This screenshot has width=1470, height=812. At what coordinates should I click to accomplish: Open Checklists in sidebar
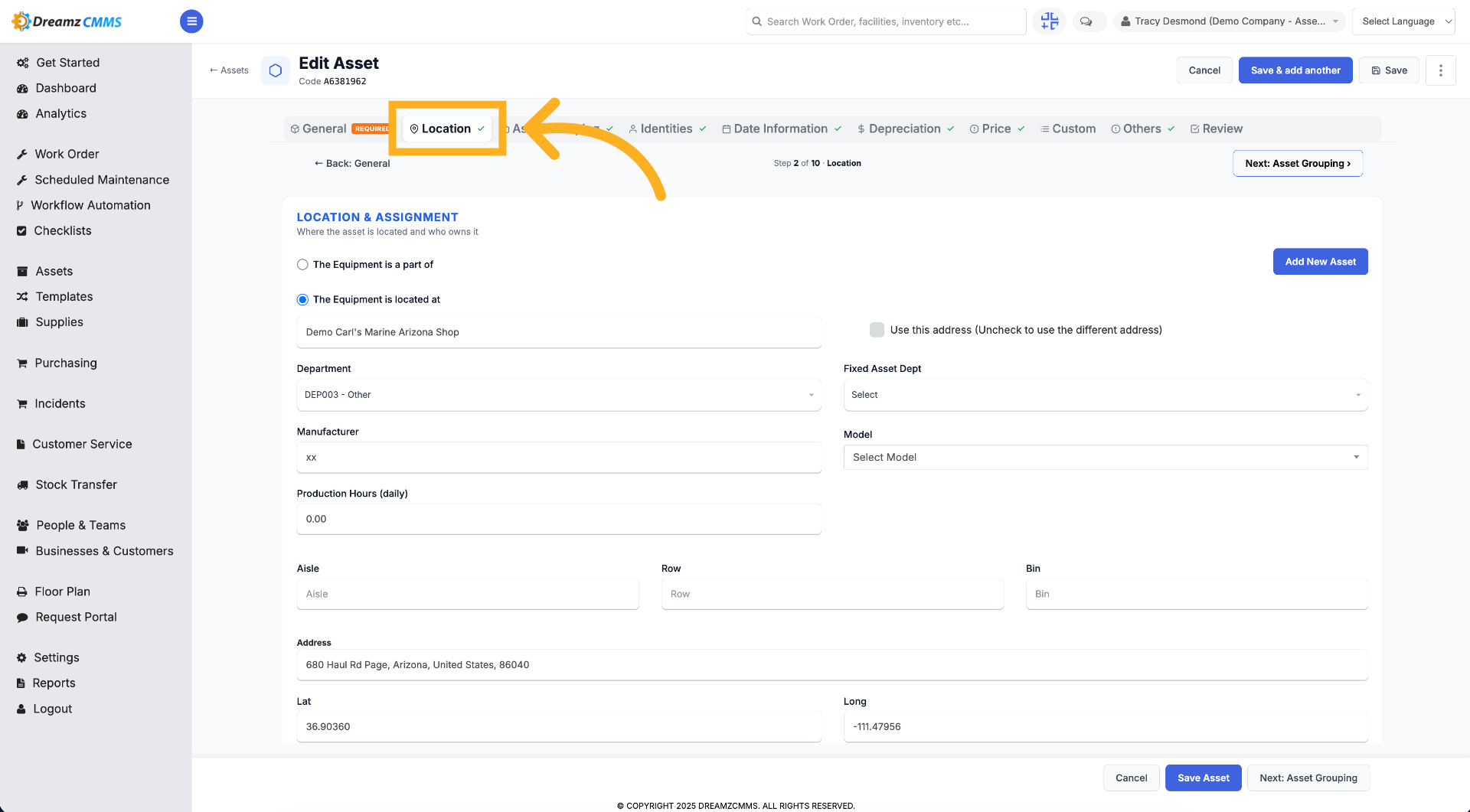tap(54, 230)
